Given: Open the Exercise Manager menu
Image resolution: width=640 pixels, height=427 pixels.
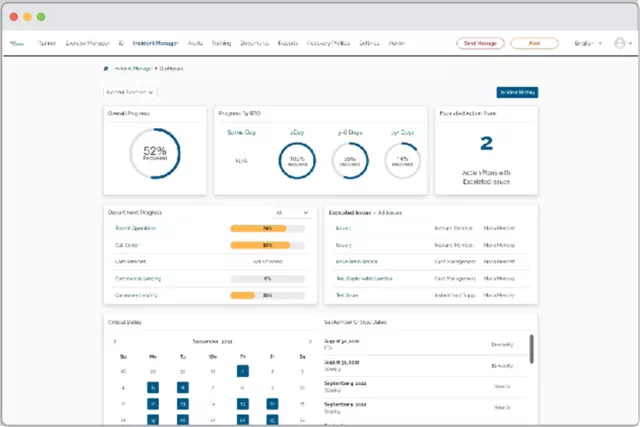Looking at the screenshot, I should point(87,43).
